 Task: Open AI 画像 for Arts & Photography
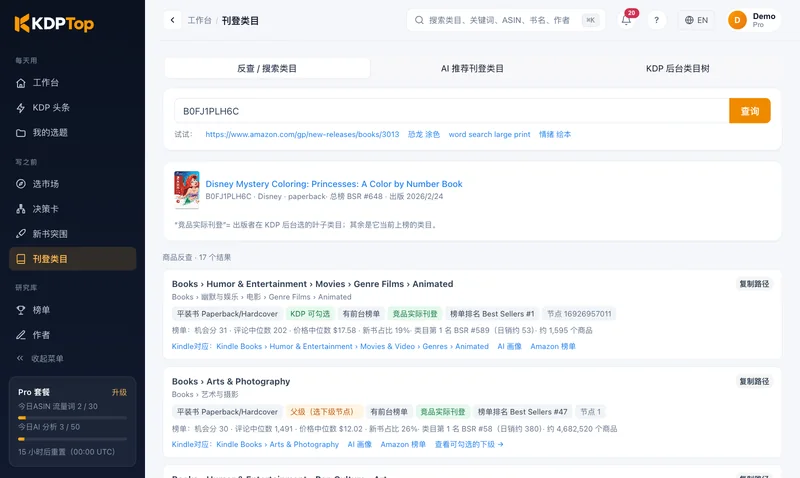pos(360,444)
